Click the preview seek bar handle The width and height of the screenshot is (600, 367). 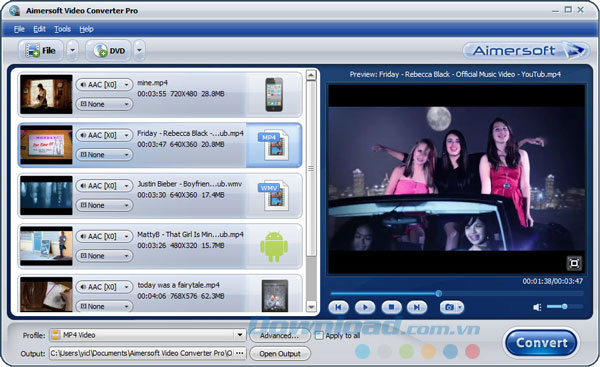(439, 294)
